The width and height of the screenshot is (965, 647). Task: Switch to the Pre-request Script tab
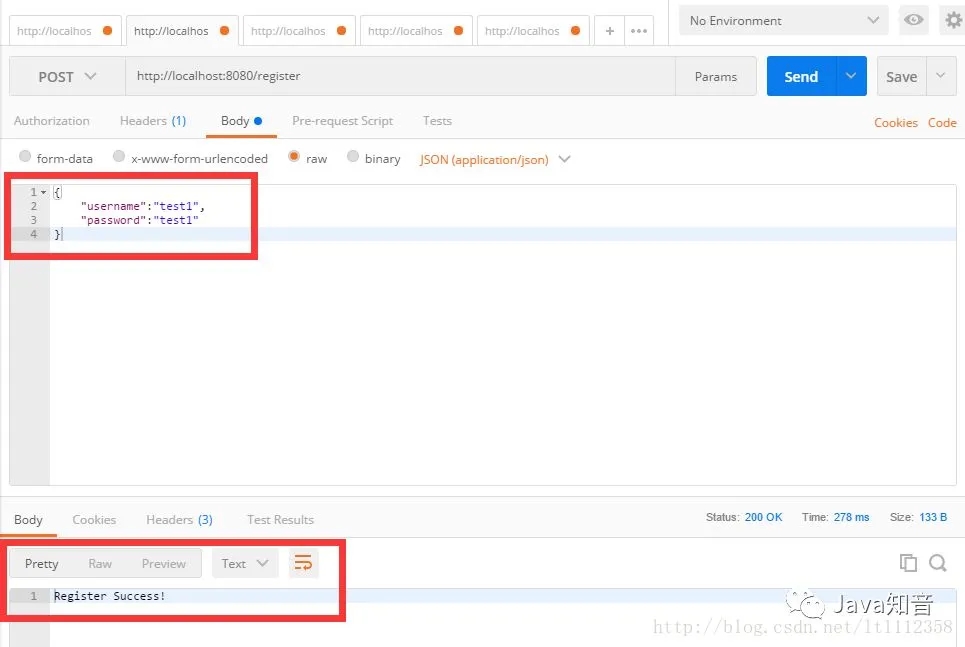[x=342, y=121]
